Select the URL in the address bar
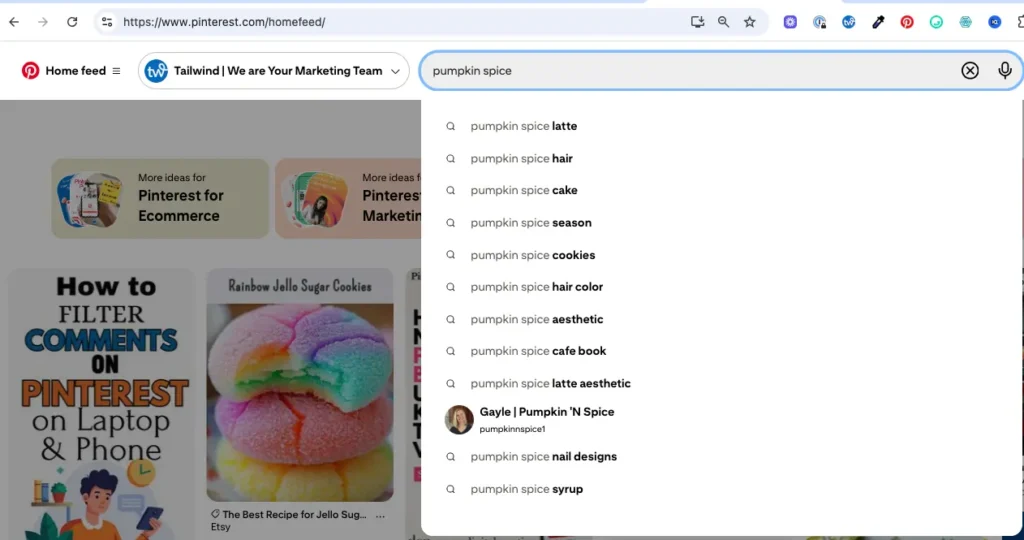 (x=224, y=22)
